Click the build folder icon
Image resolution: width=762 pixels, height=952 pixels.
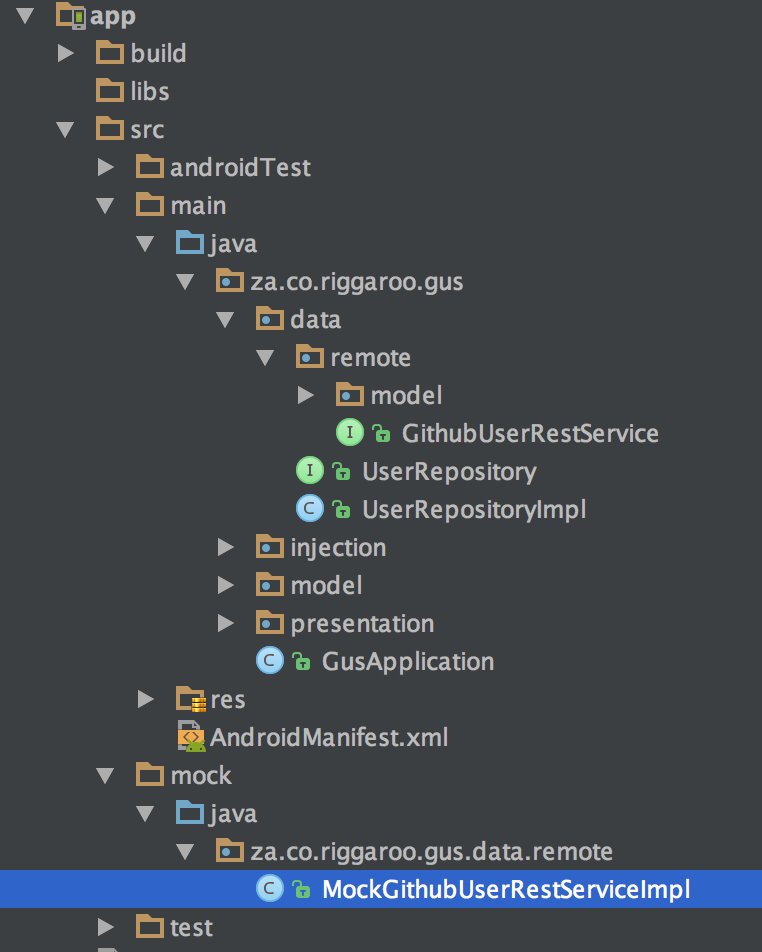[x=110, y=53]
